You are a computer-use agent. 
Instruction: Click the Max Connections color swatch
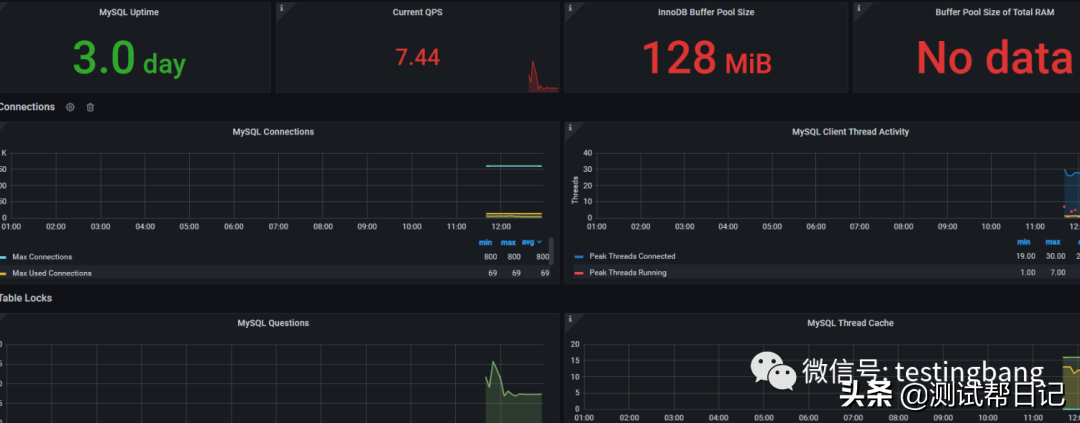[3, 258]
